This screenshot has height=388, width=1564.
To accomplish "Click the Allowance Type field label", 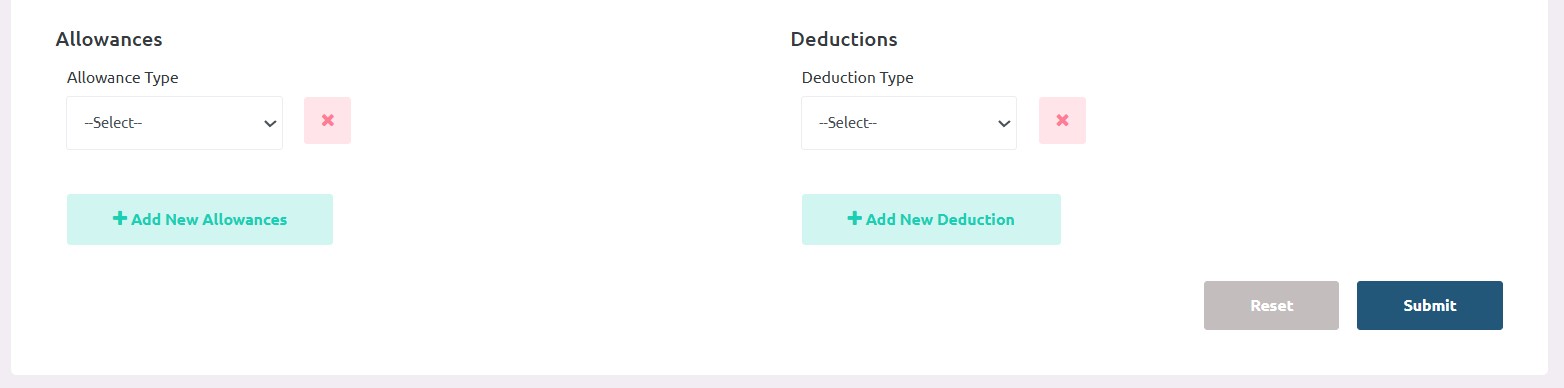I will pyautogui.click(x=122, y=77).
